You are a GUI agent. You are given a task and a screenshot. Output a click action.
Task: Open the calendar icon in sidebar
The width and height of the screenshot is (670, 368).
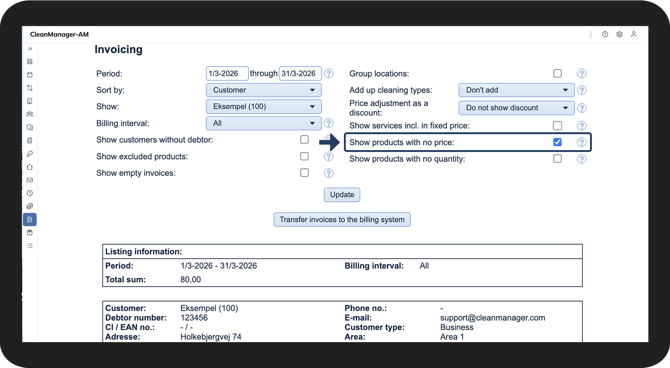30,75
